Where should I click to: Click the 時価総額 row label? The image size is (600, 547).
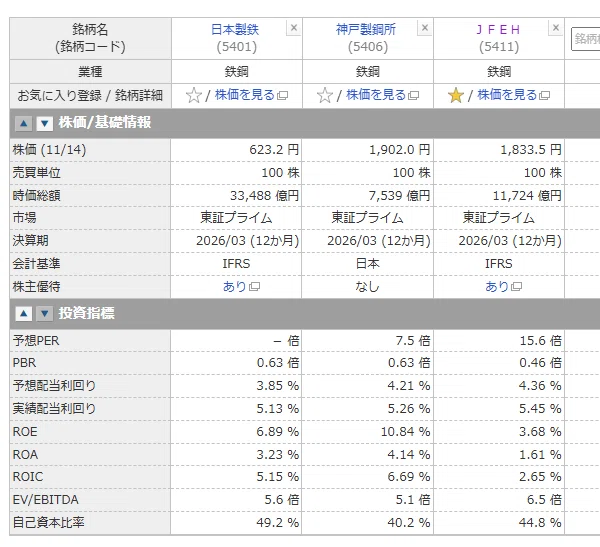37,196
